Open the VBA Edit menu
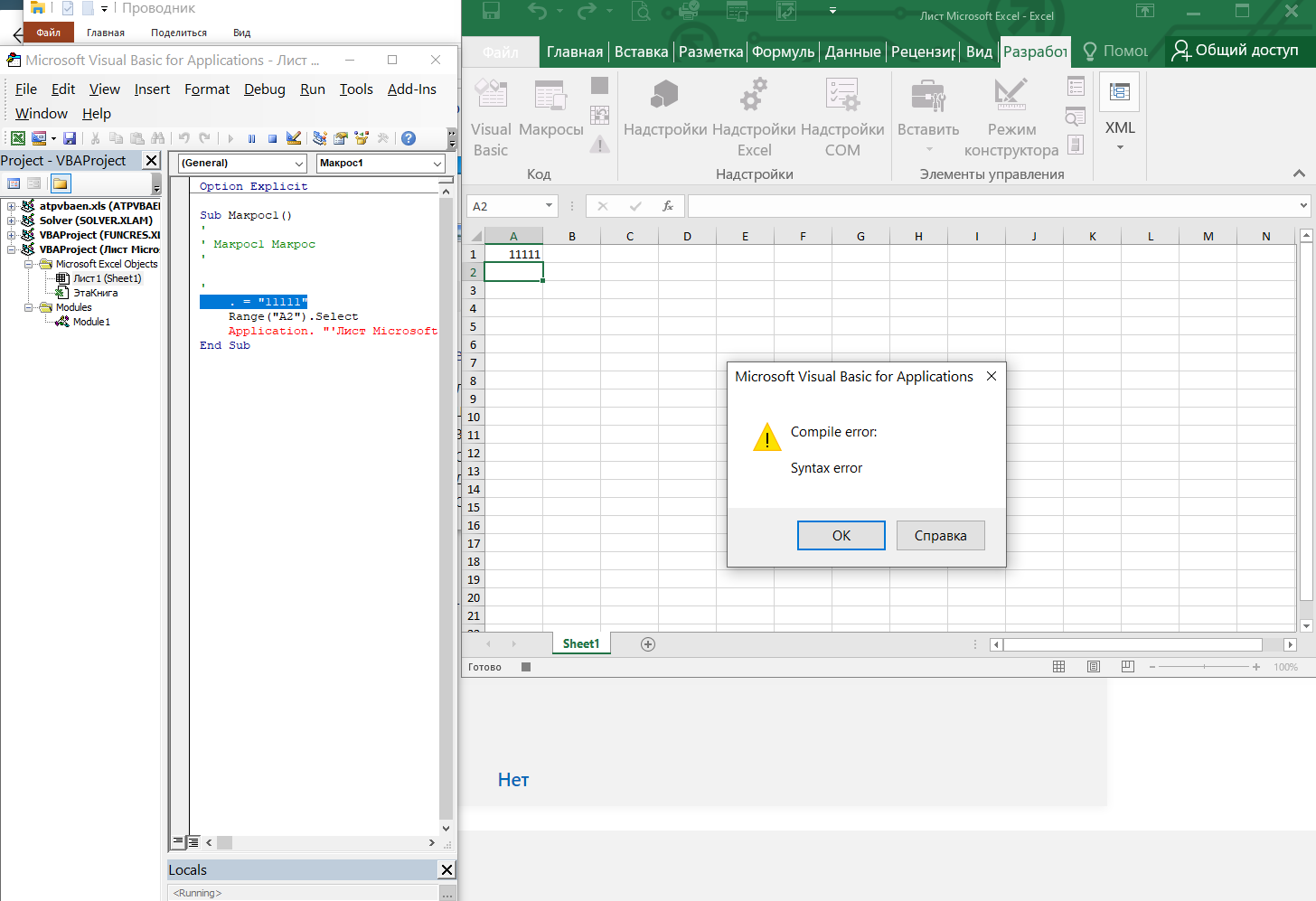1316x901 pixels. tap(63, 89)
